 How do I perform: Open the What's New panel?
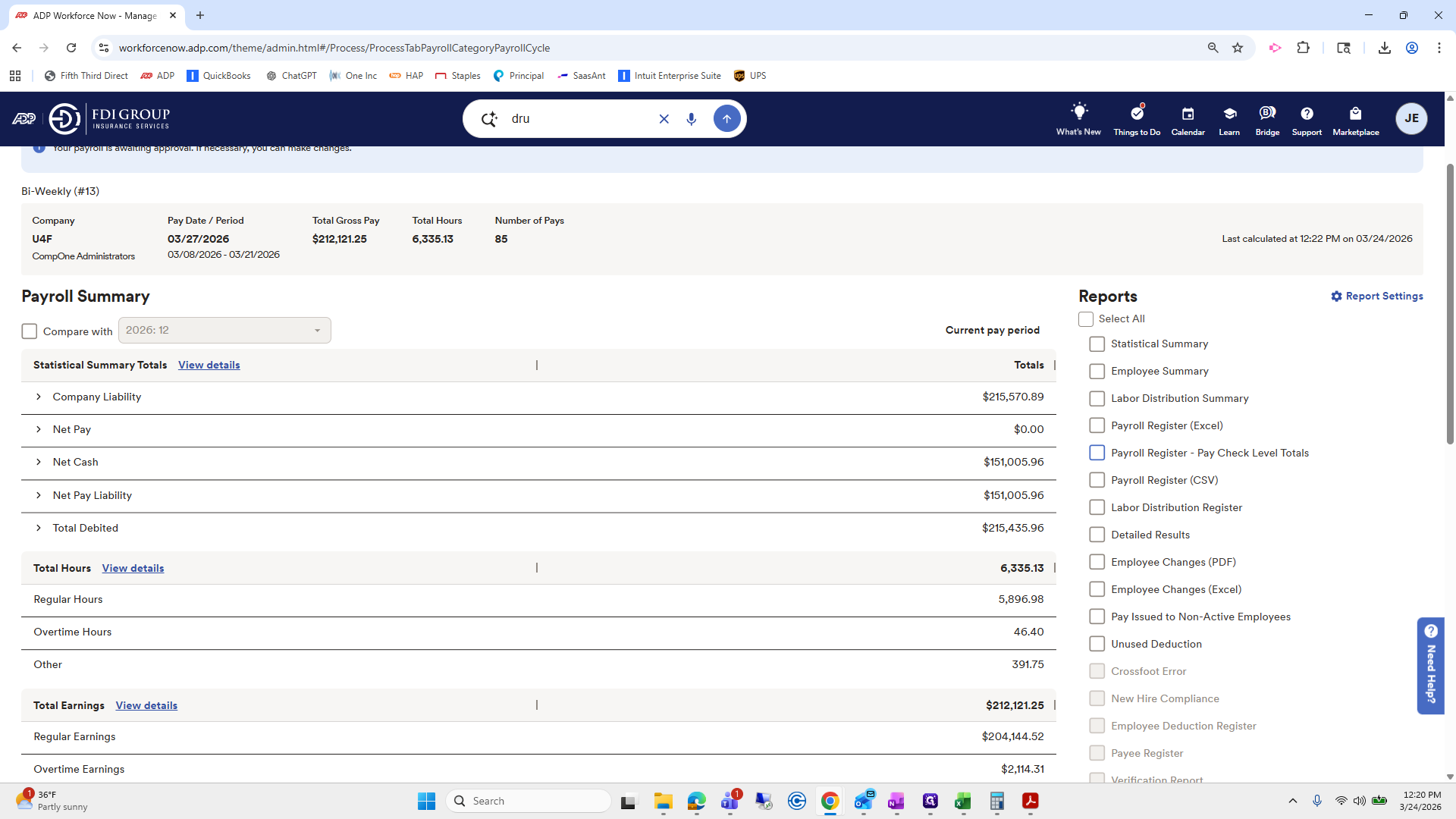1078,118
